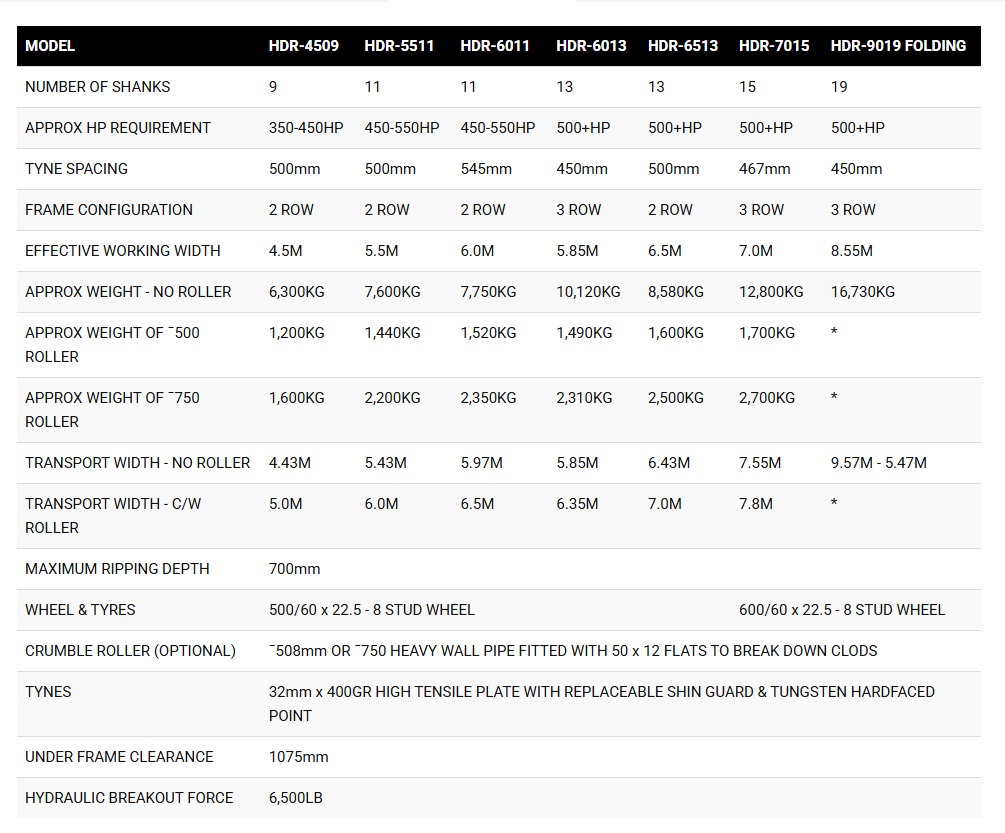Select the APPROX HP REQUIREMENT row label
This screenshot has width=1005, height=833.
tap(117, 128)
